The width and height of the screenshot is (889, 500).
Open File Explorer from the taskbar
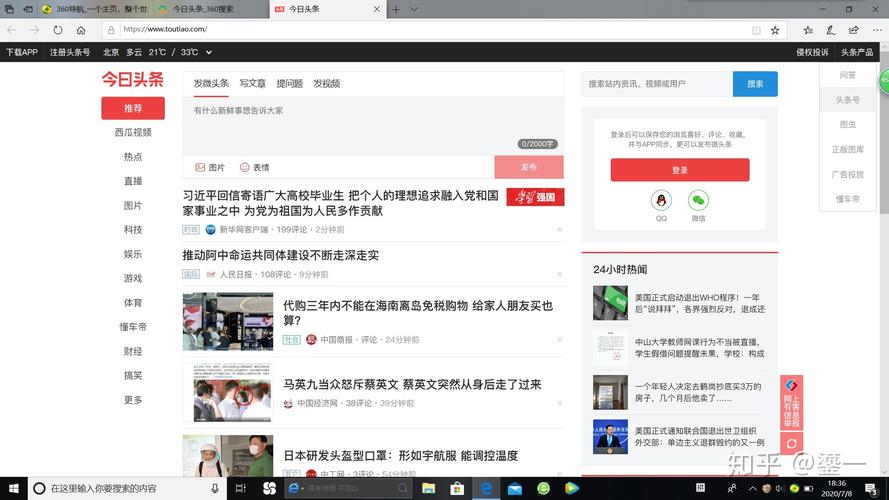tap(429, 488)
